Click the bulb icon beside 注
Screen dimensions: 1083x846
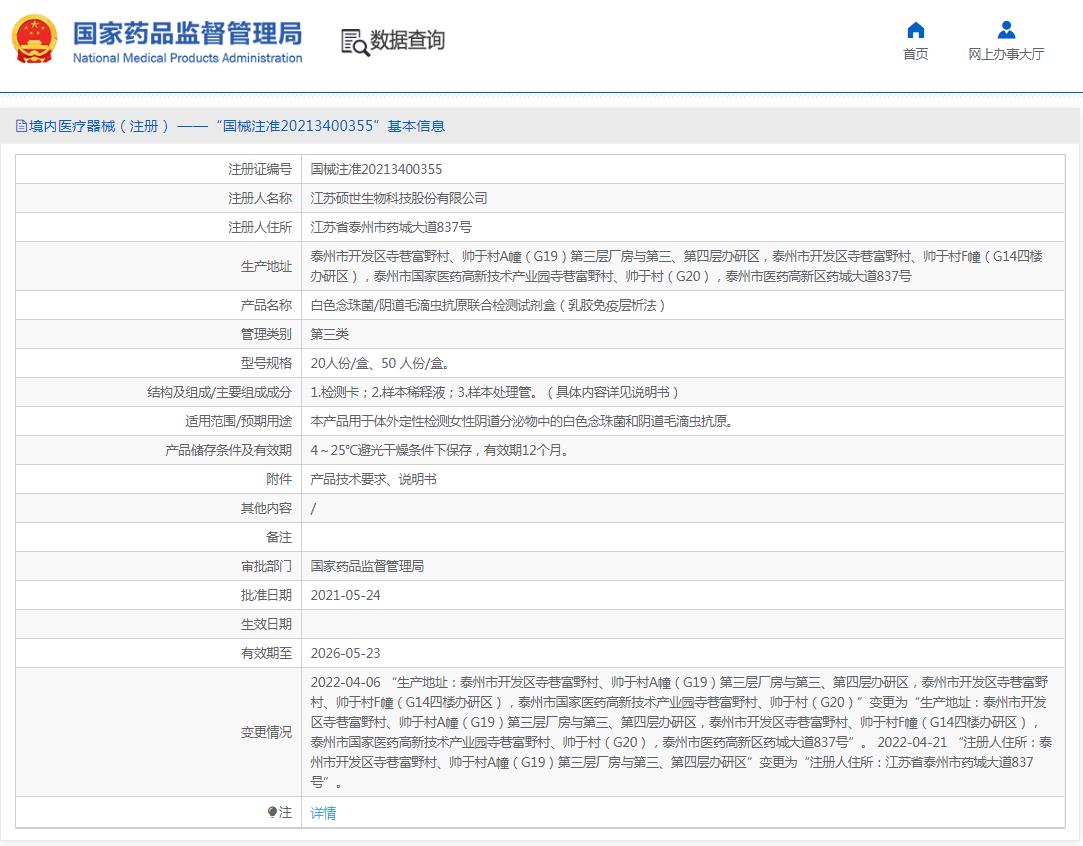[x=272, y=813]
